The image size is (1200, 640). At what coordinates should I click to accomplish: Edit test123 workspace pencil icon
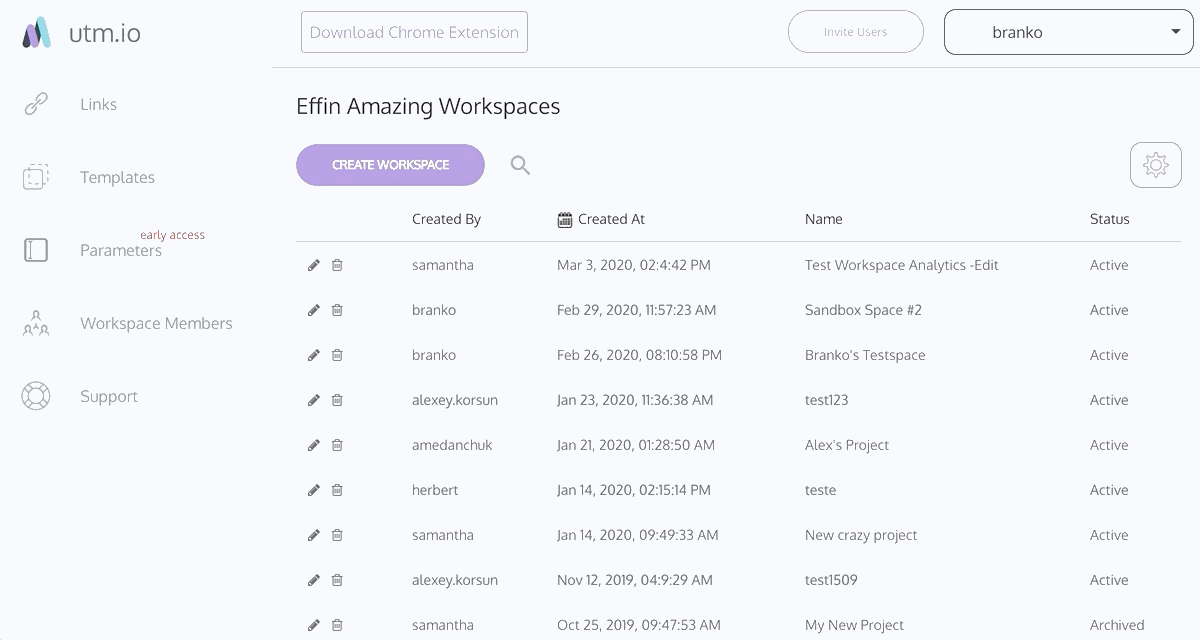point(314,400)
